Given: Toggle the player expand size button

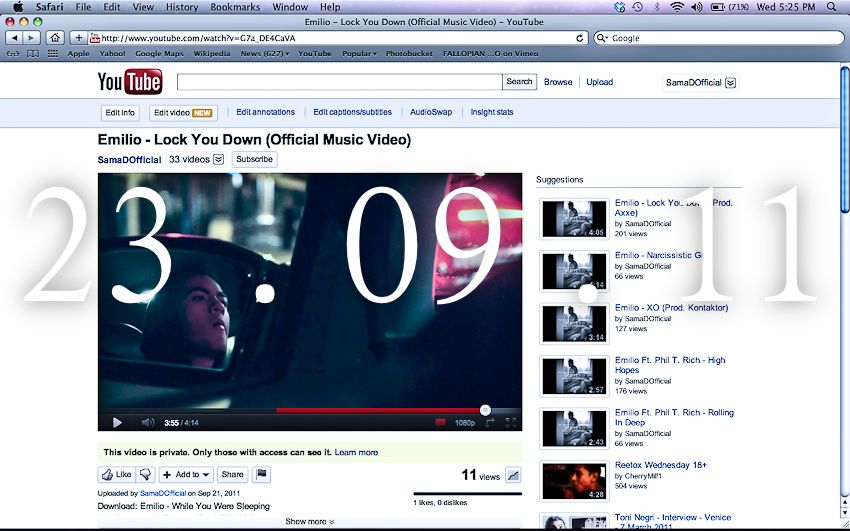Looking at the screenshot, I should (x=490, y=423).
